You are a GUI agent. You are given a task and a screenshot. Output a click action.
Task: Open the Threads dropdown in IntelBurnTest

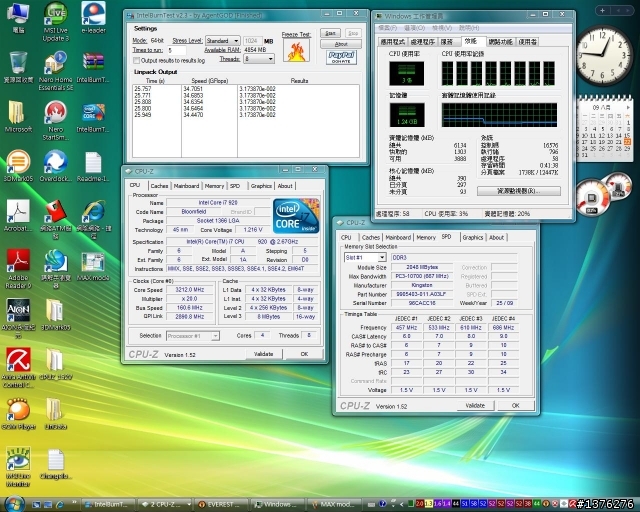click(x=259, y=59)
